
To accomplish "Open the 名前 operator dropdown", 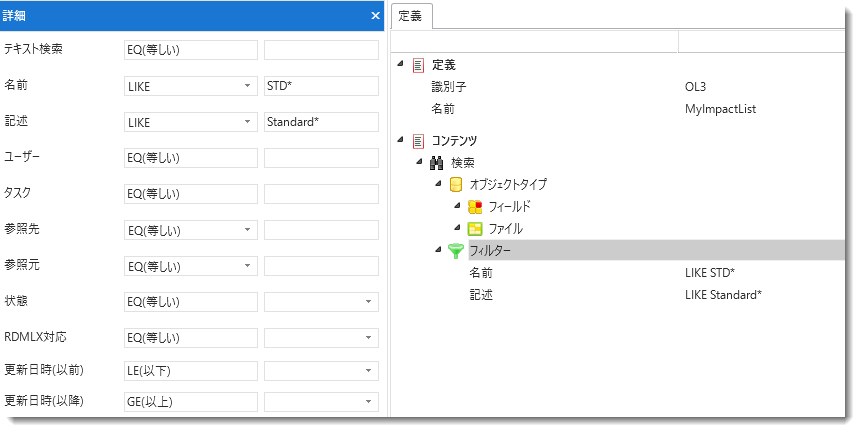I will pyautogui.click(x=247, y=86).
